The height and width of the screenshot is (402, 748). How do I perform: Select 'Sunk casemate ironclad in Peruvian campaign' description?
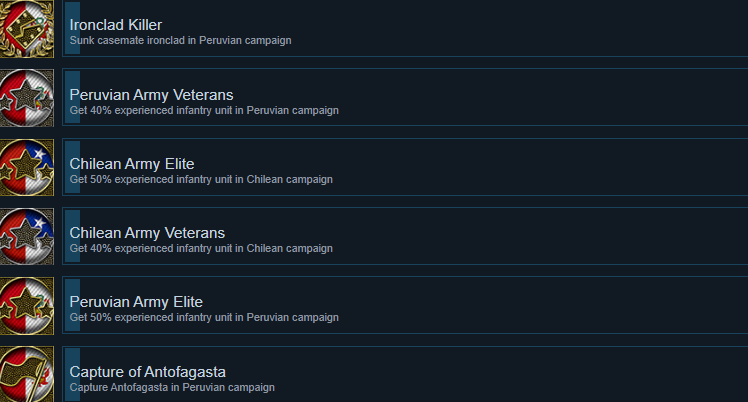pyautogui.click(x=180, y=41)
